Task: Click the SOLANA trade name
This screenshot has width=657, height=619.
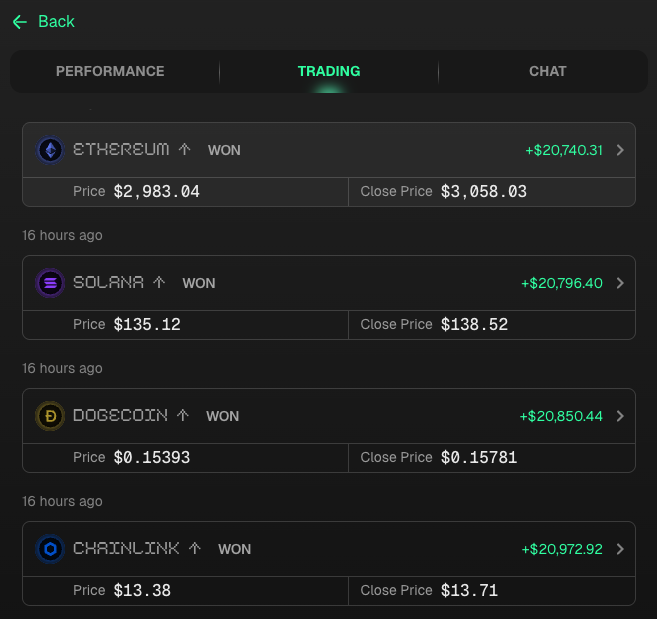Action: (109, 282)
